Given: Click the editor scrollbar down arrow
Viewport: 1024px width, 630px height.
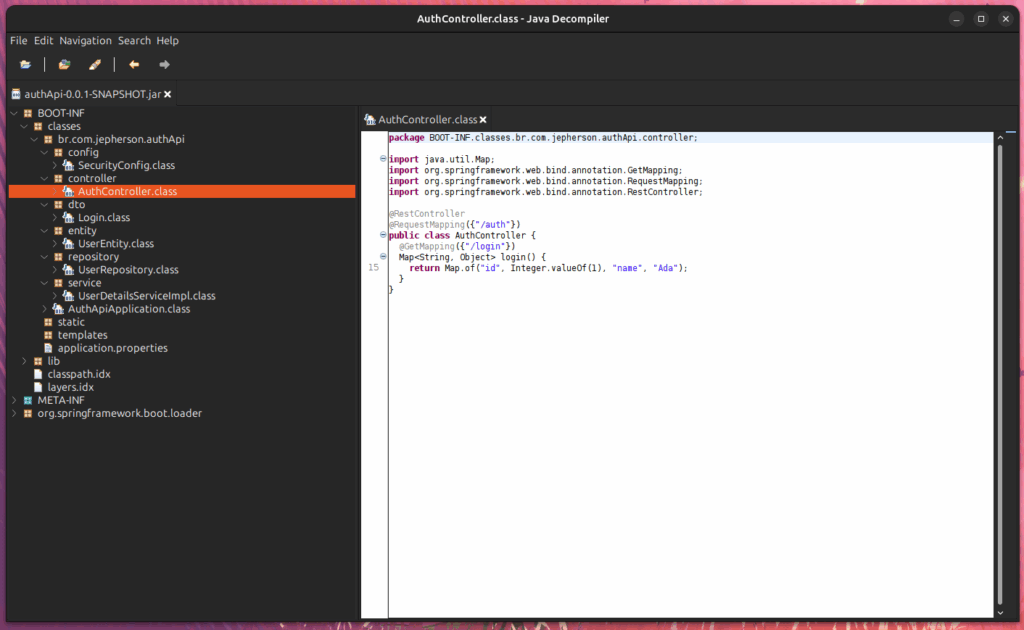Looking at the screenshot, I should (x=1000, y=611).
